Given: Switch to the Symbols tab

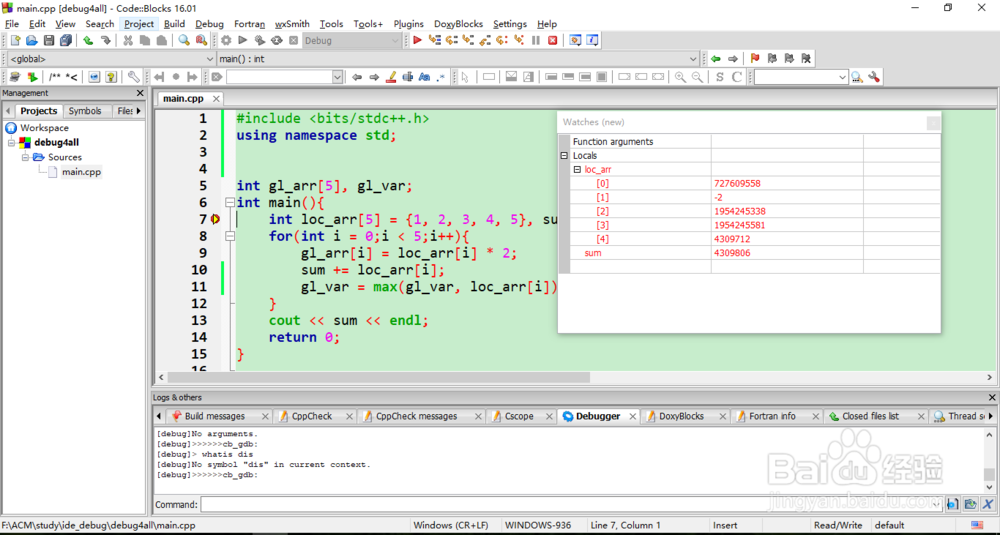Looking at the screenshot, I should click(x=85, y=111).
